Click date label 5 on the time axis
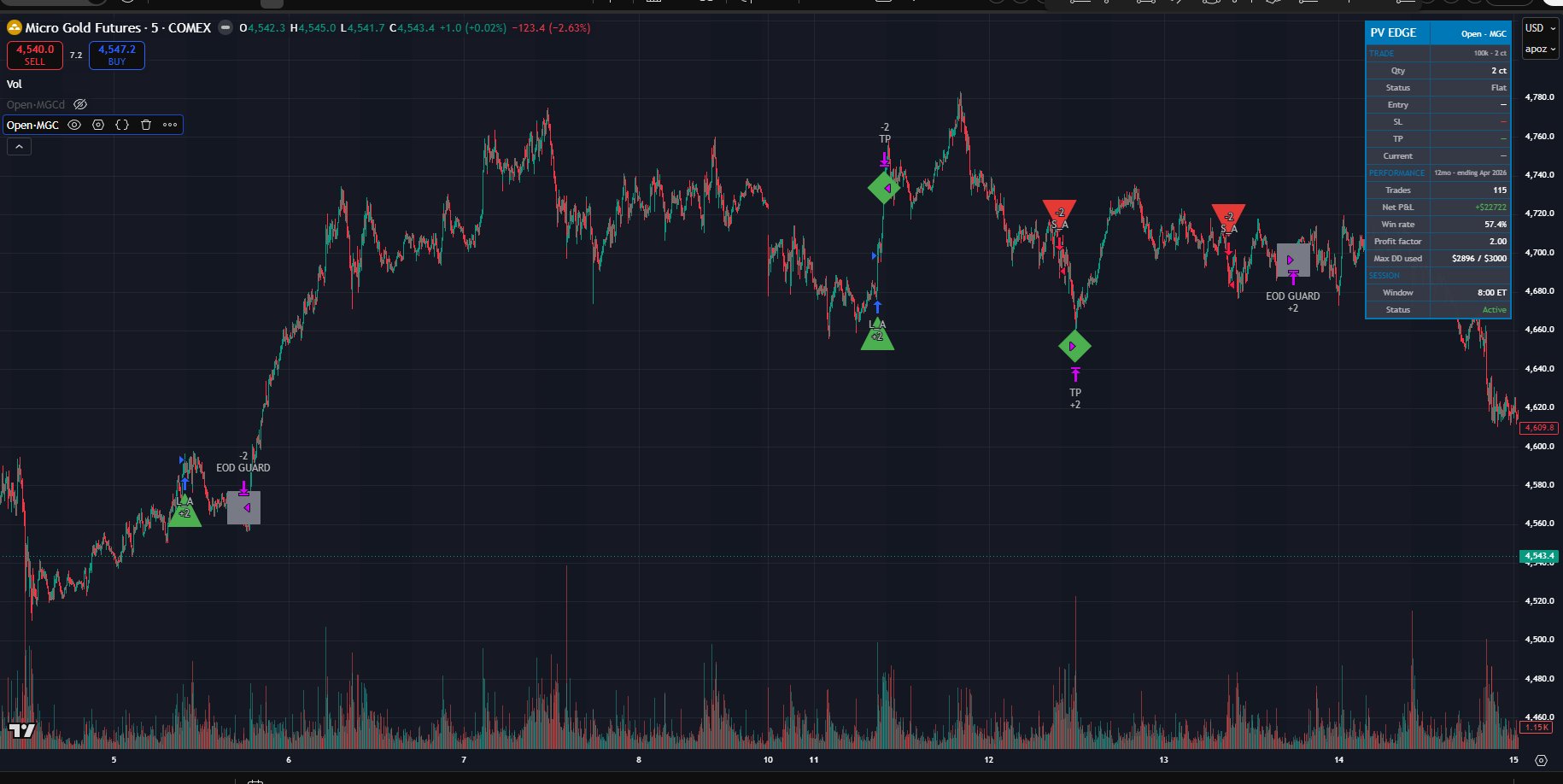1563x784 pixels. pyautogui.click(x=114, y=759)
